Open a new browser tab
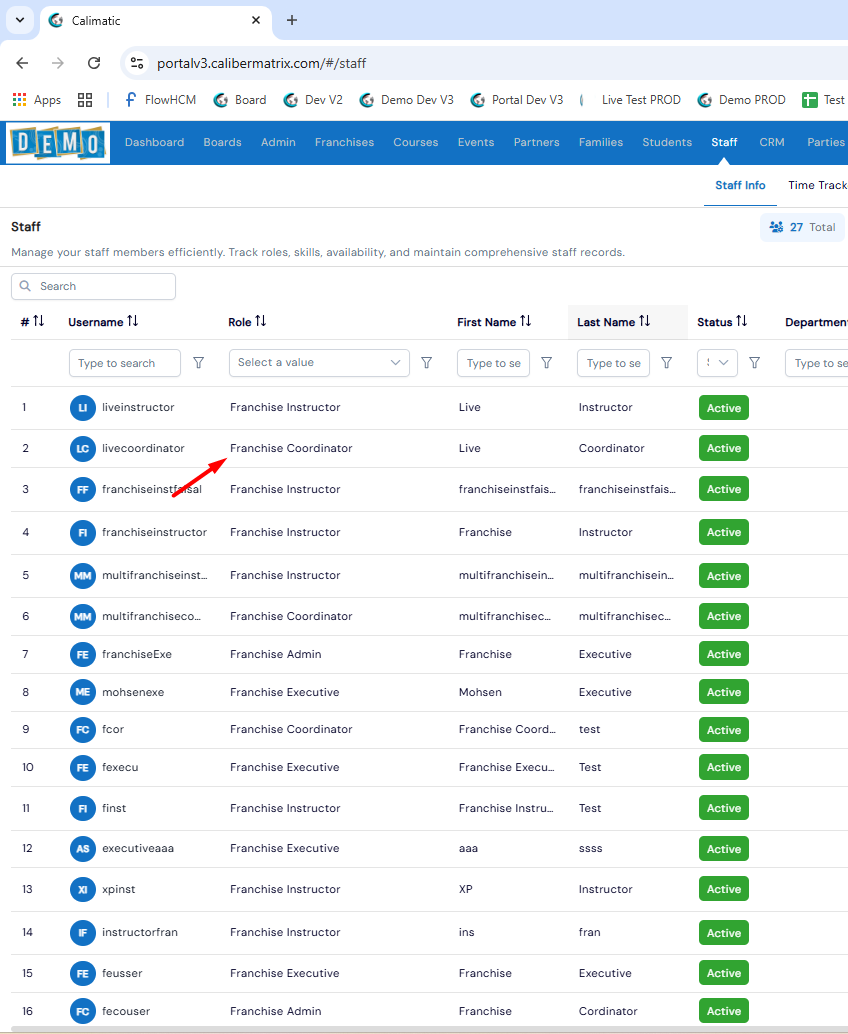Viewport: 848px width, 1034px height. 291,20
